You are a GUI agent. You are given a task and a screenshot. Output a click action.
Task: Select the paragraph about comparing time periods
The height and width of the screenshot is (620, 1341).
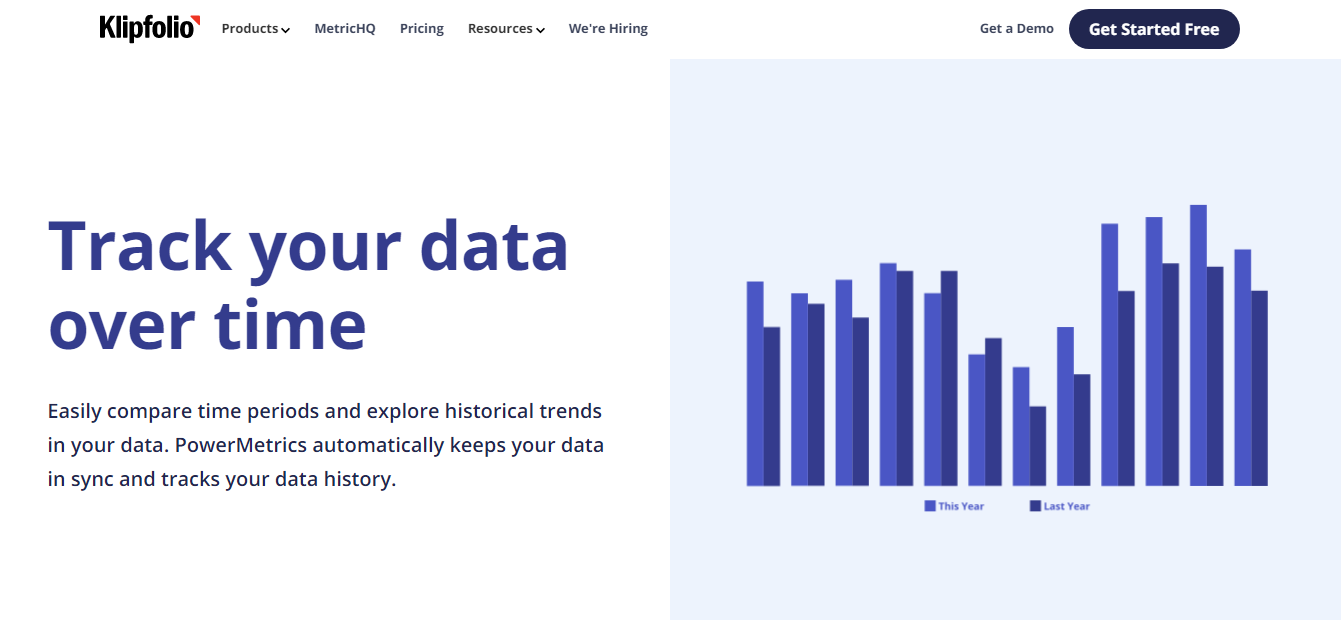[x=326, y=445]
